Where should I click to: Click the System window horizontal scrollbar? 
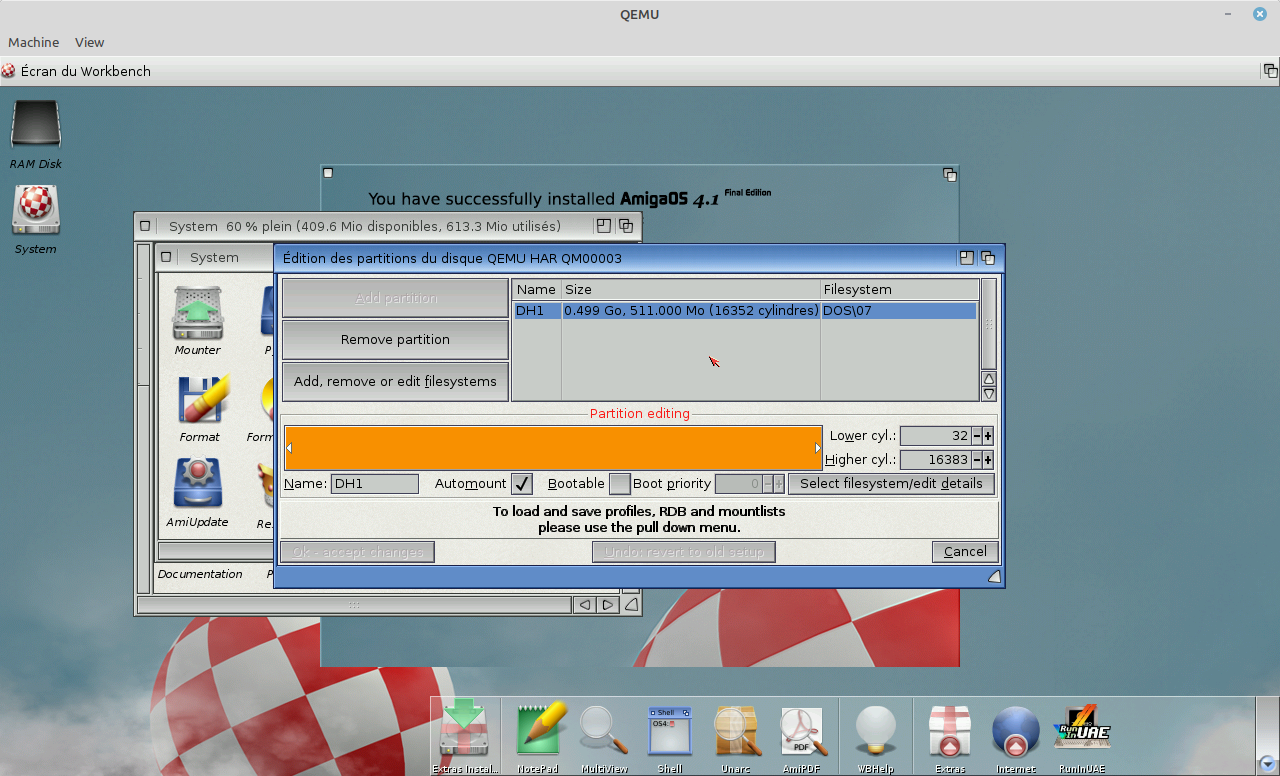tap(354, 605)
